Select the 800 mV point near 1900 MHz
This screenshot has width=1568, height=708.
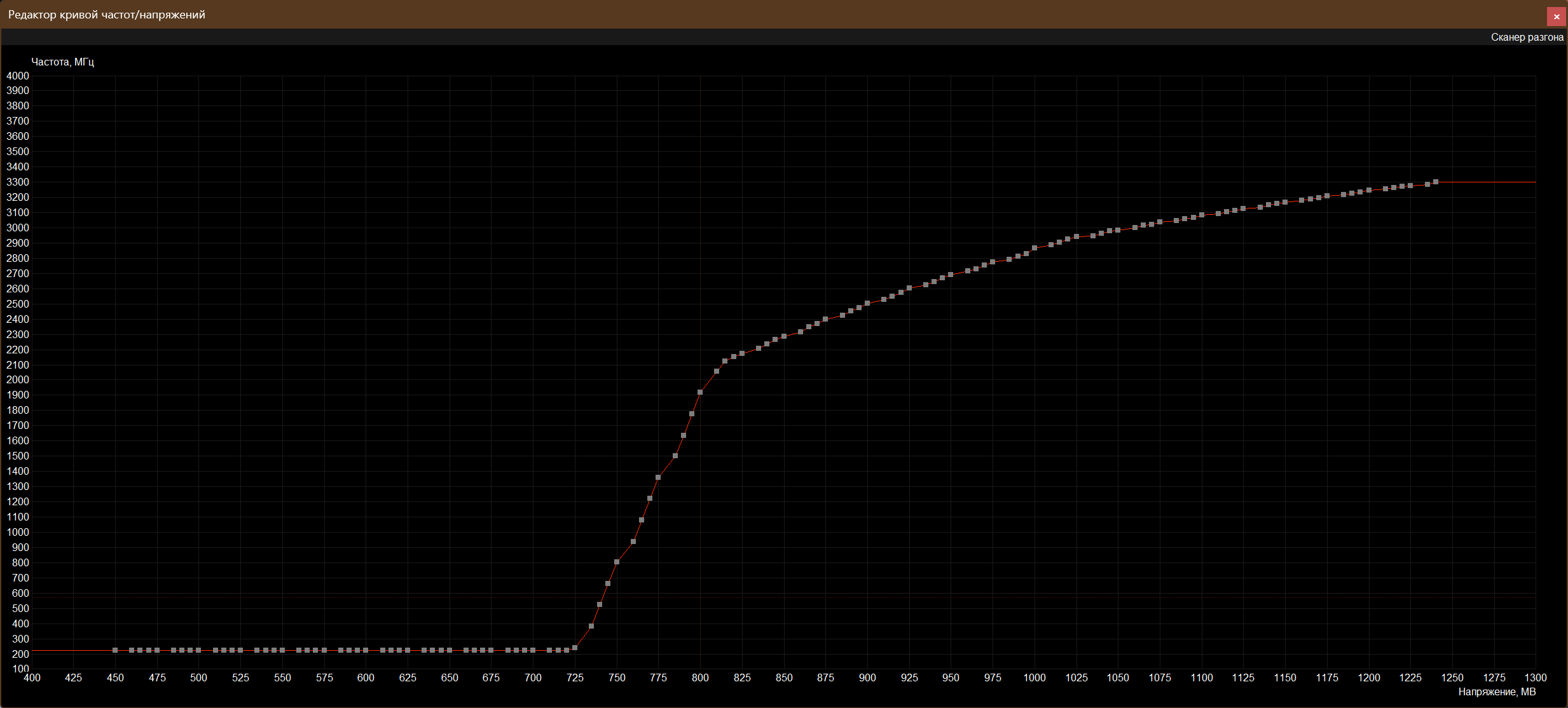tap(700, 392)
